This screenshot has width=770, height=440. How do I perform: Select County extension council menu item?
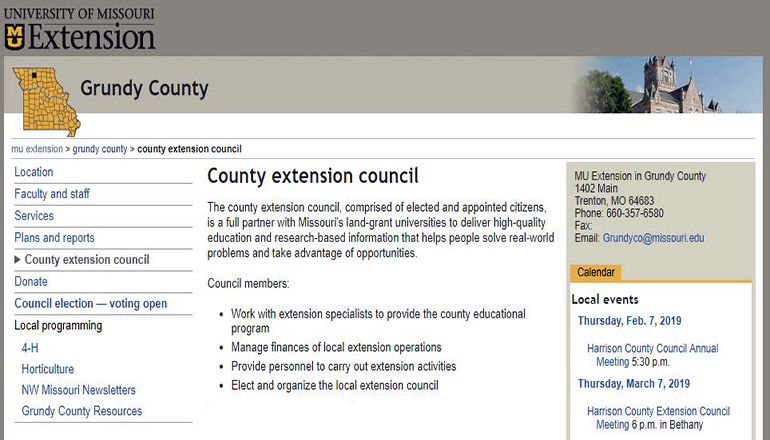click(87, 259)
